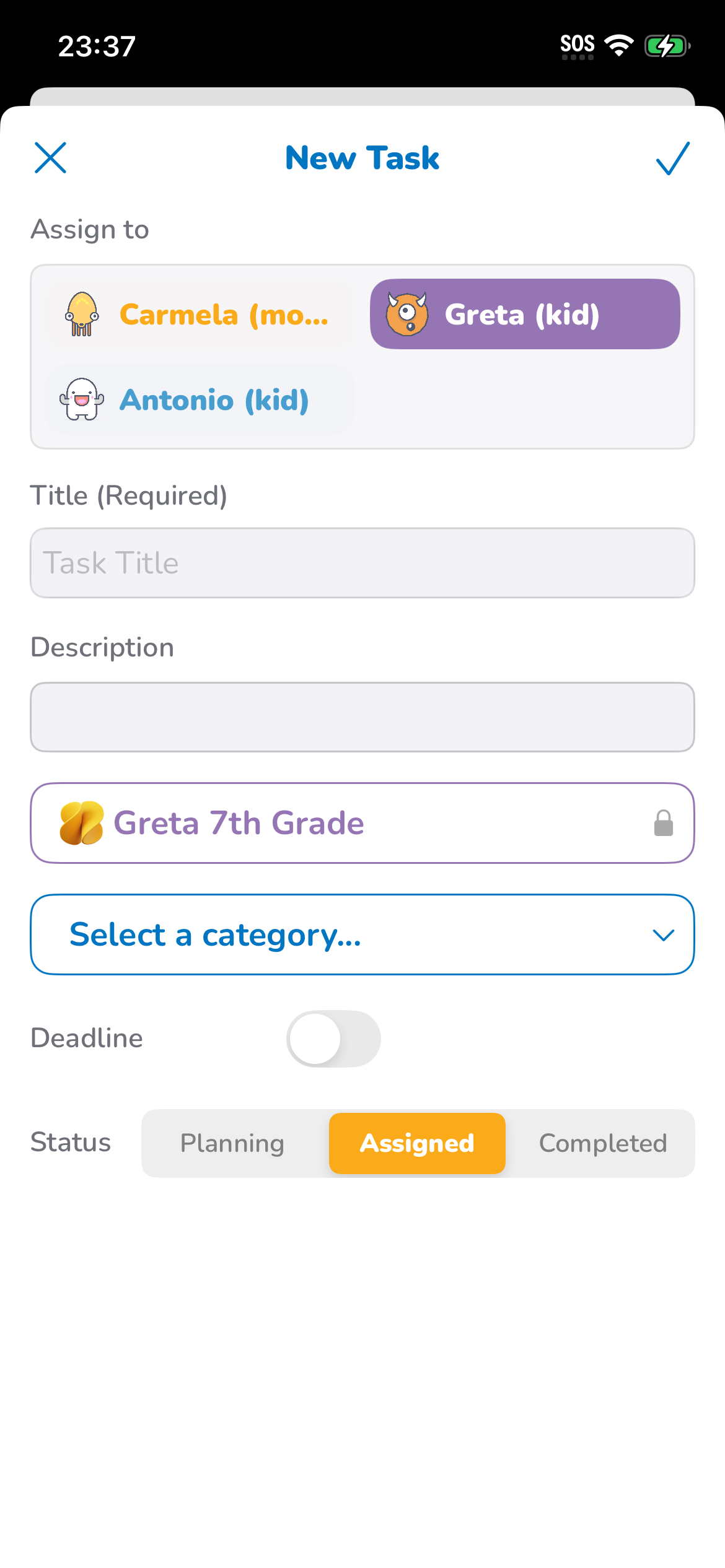The width and height of the screenshot is (725, 1568).
Task: Open the Select a category dropdown
Action: click(362, 934)
